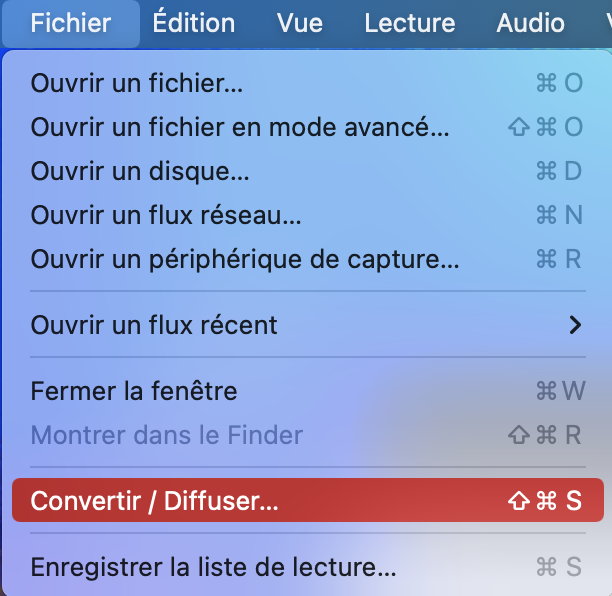Click the ⌘N shortcut beside Ouvrir un flux réseau
This screenshot has width=612, height=596.
tap(559, 215)
